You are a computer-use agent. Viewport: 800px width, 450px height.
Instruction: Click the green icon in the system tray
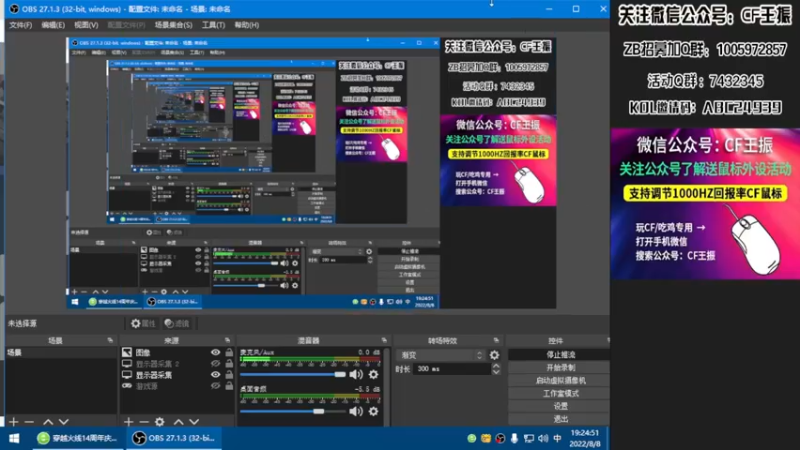[471, 438]
